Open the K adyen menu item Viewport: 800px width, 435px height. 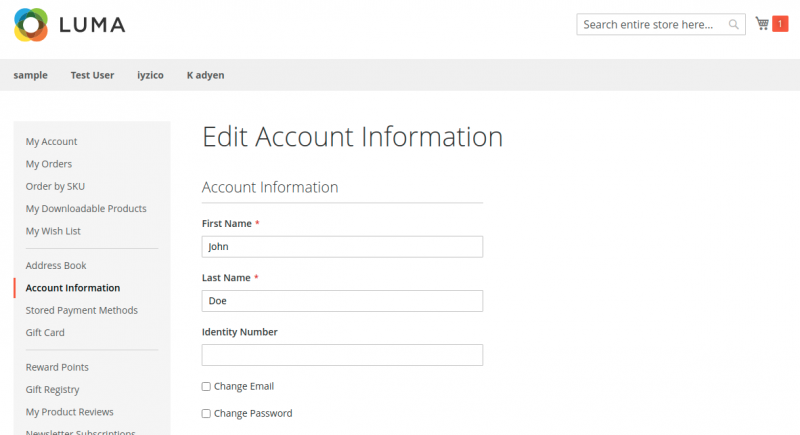(x=205, y=75)
